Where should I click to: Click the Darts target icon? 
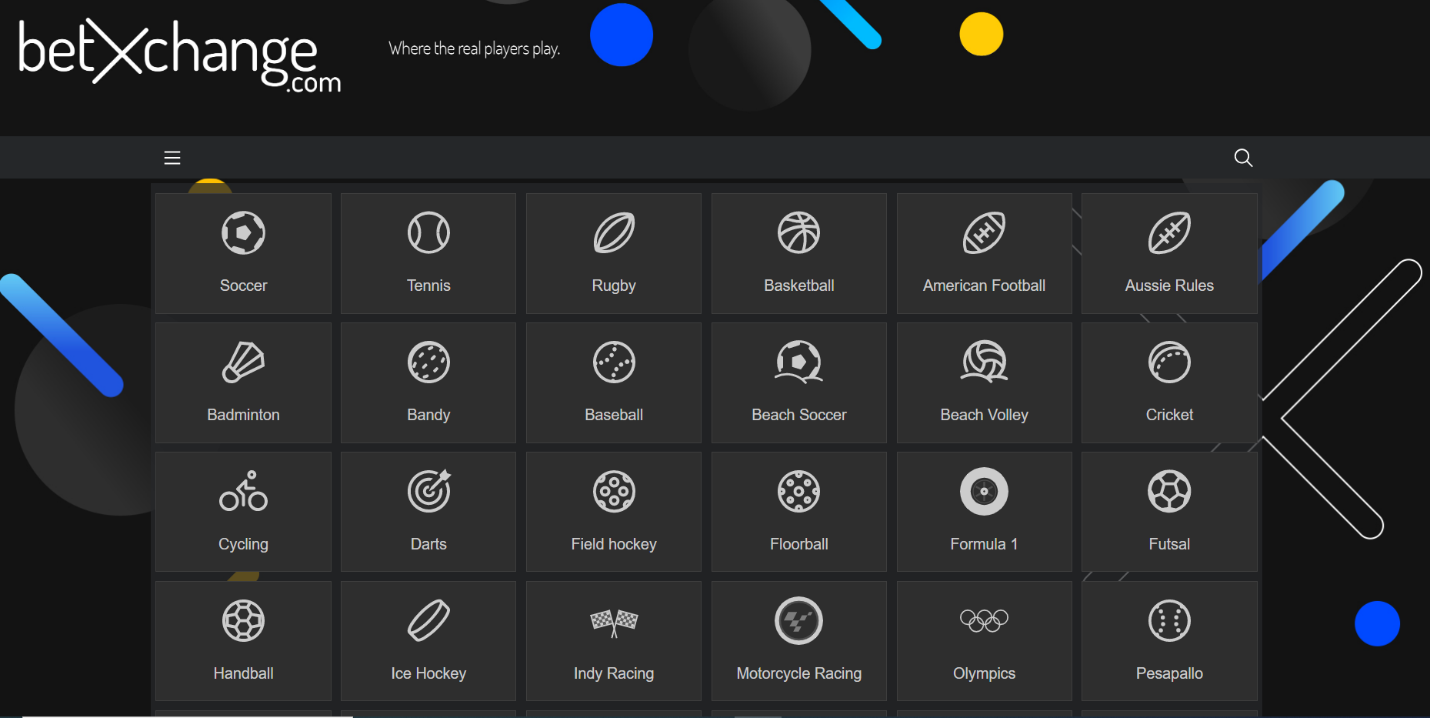pos(428,492)
